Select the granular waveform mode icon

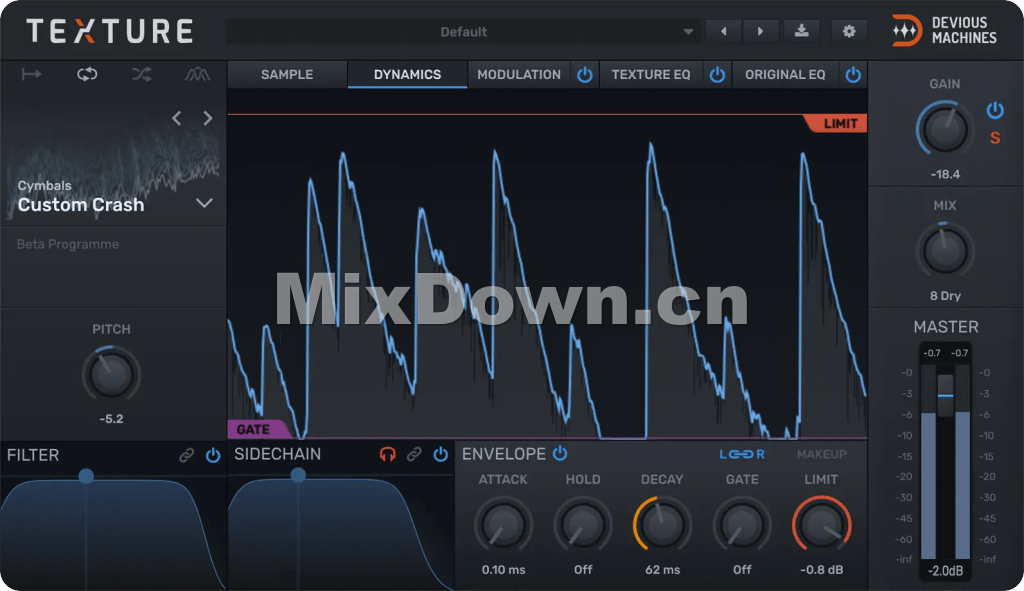pos(197,74)
